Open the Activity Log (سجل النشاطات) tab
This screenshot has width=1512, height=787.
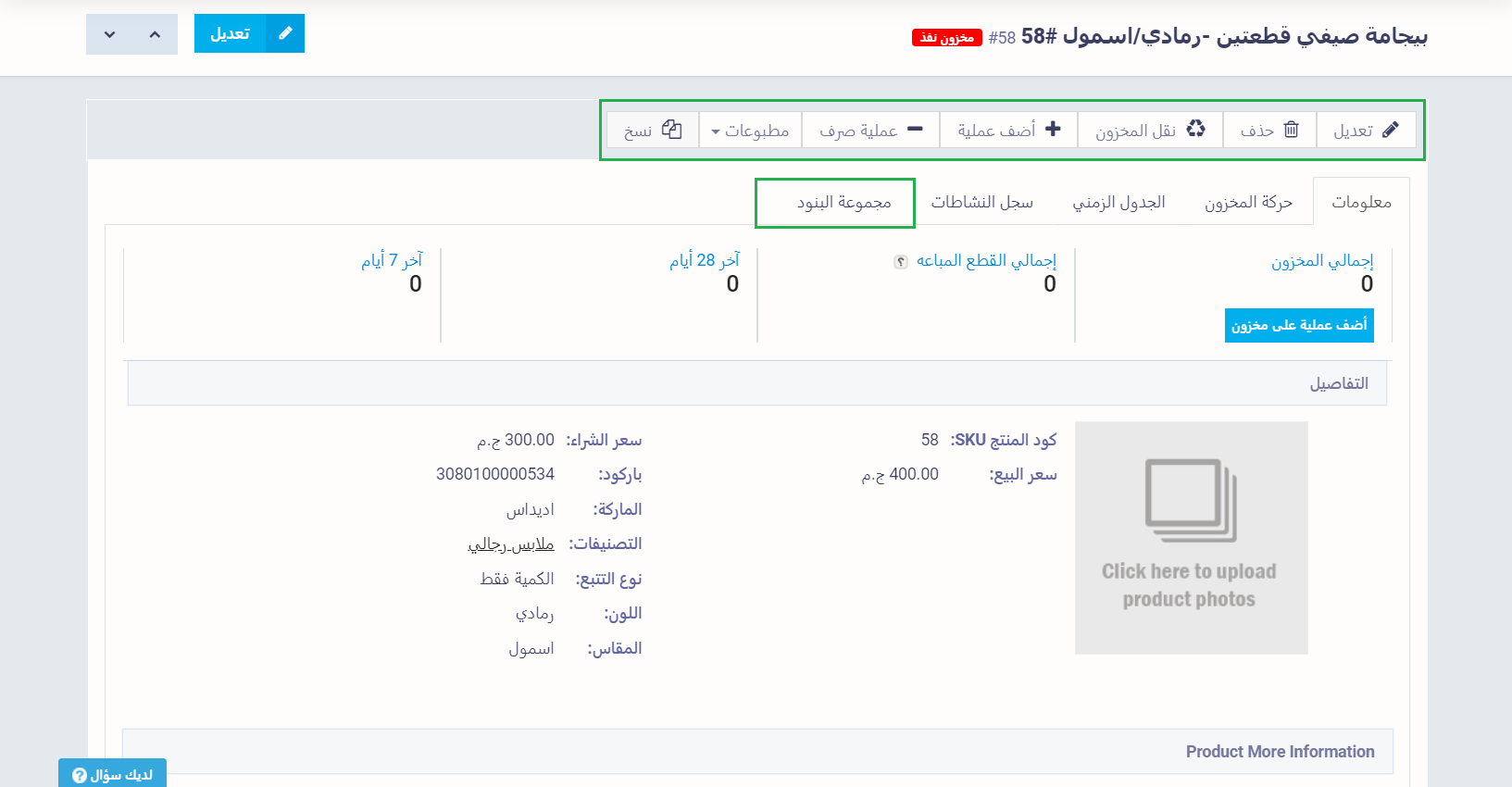[x=981, y=203]
